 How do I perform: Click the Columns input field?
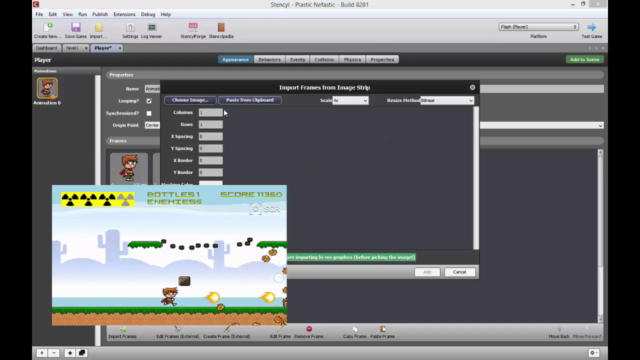point(211,112)
